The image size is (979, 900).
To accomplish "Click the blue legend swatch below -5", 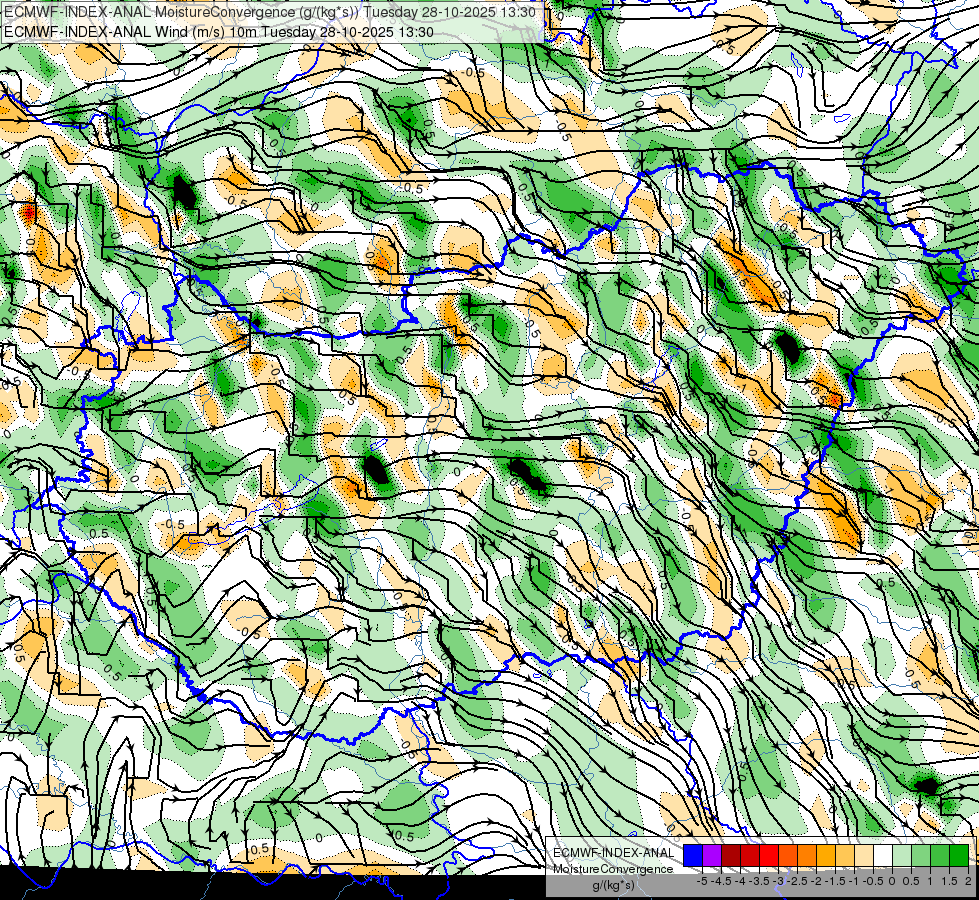I will click(x=693, y=856).
